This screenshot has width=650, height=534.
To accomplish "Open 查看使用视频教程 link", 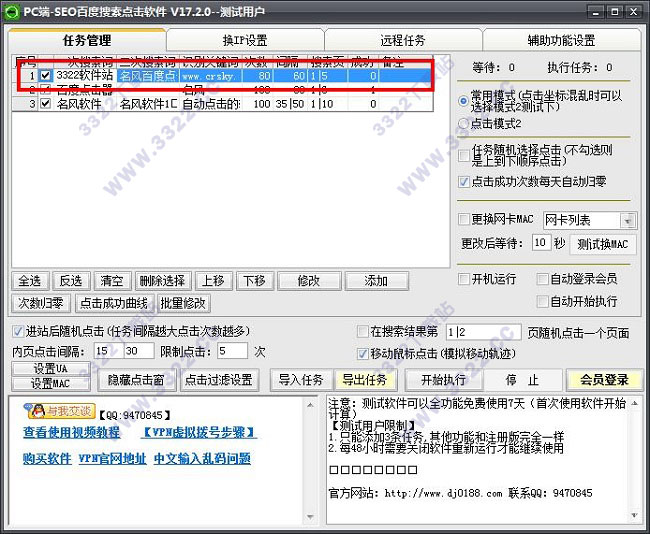I will (x=72, y=432).
